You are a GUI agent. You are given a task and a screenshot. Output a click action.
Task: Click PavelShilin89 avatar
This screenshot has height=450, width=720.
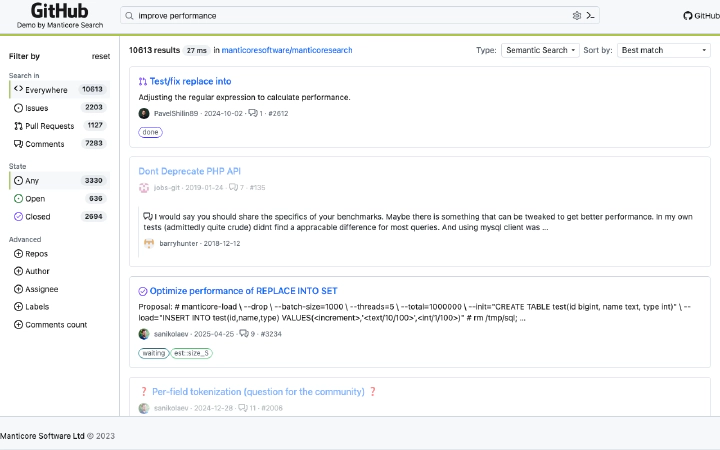pyautogui.click(x=144, y=113)
